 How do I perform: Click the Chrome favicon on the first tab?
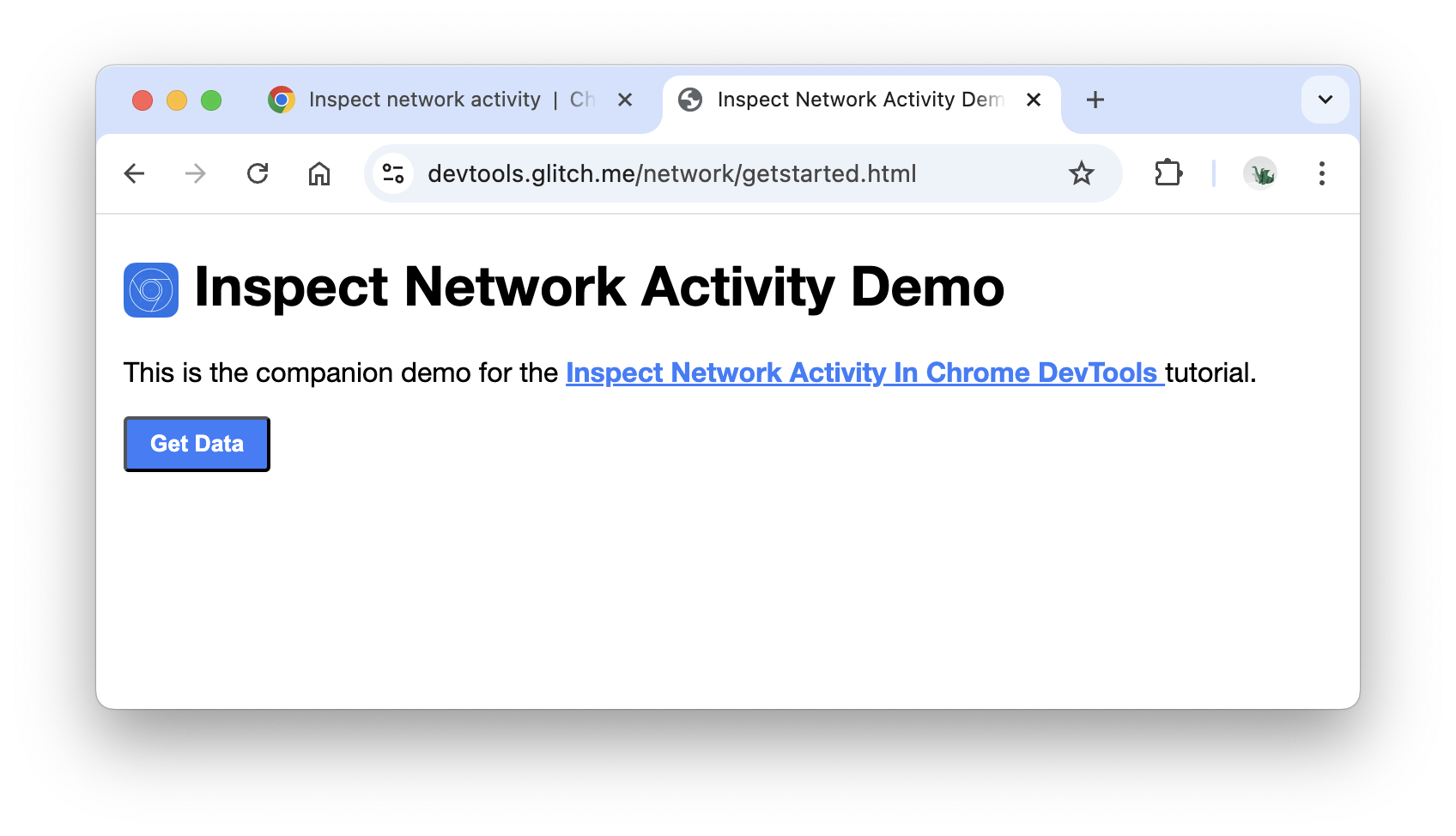282,100
